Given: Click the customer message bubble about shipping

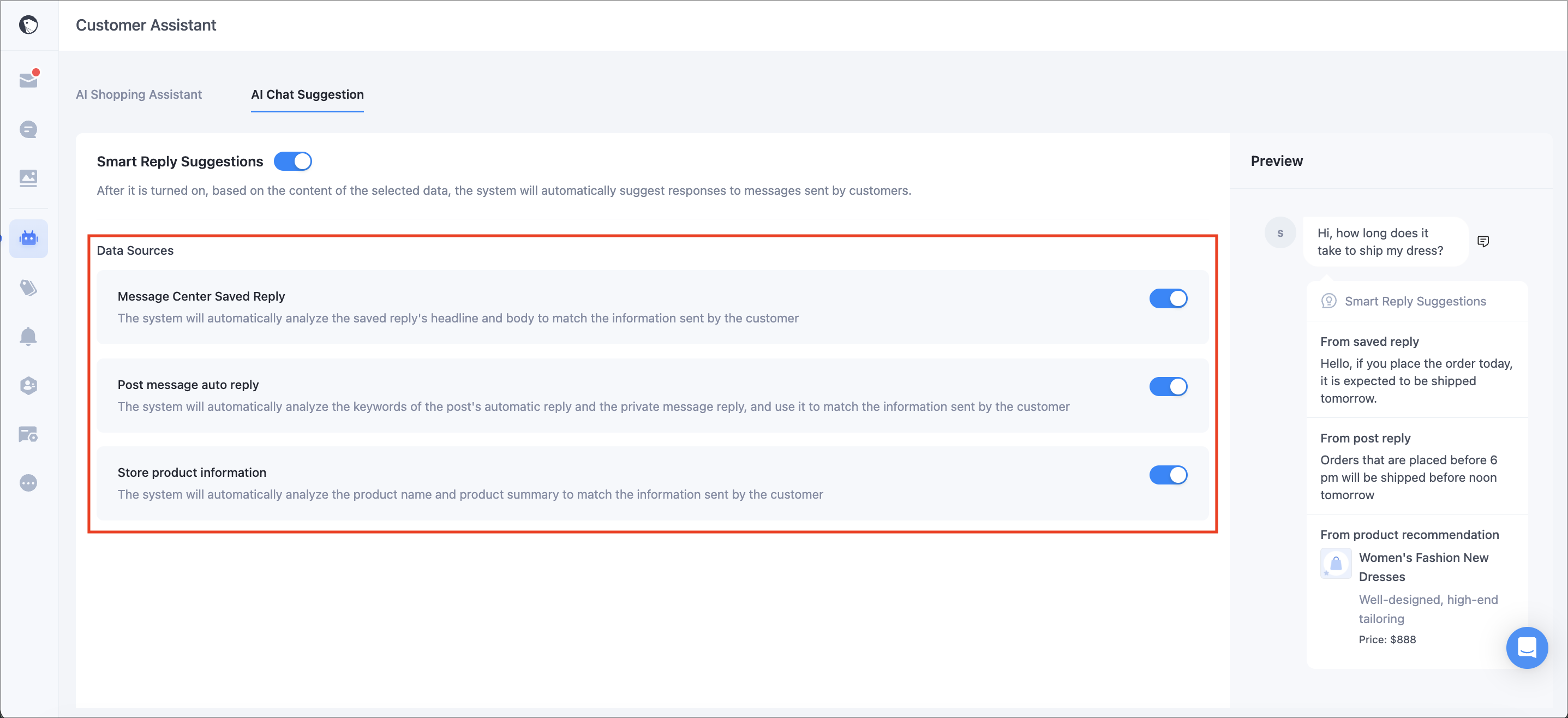Looking at the screenshot, I should point(1386,242).
